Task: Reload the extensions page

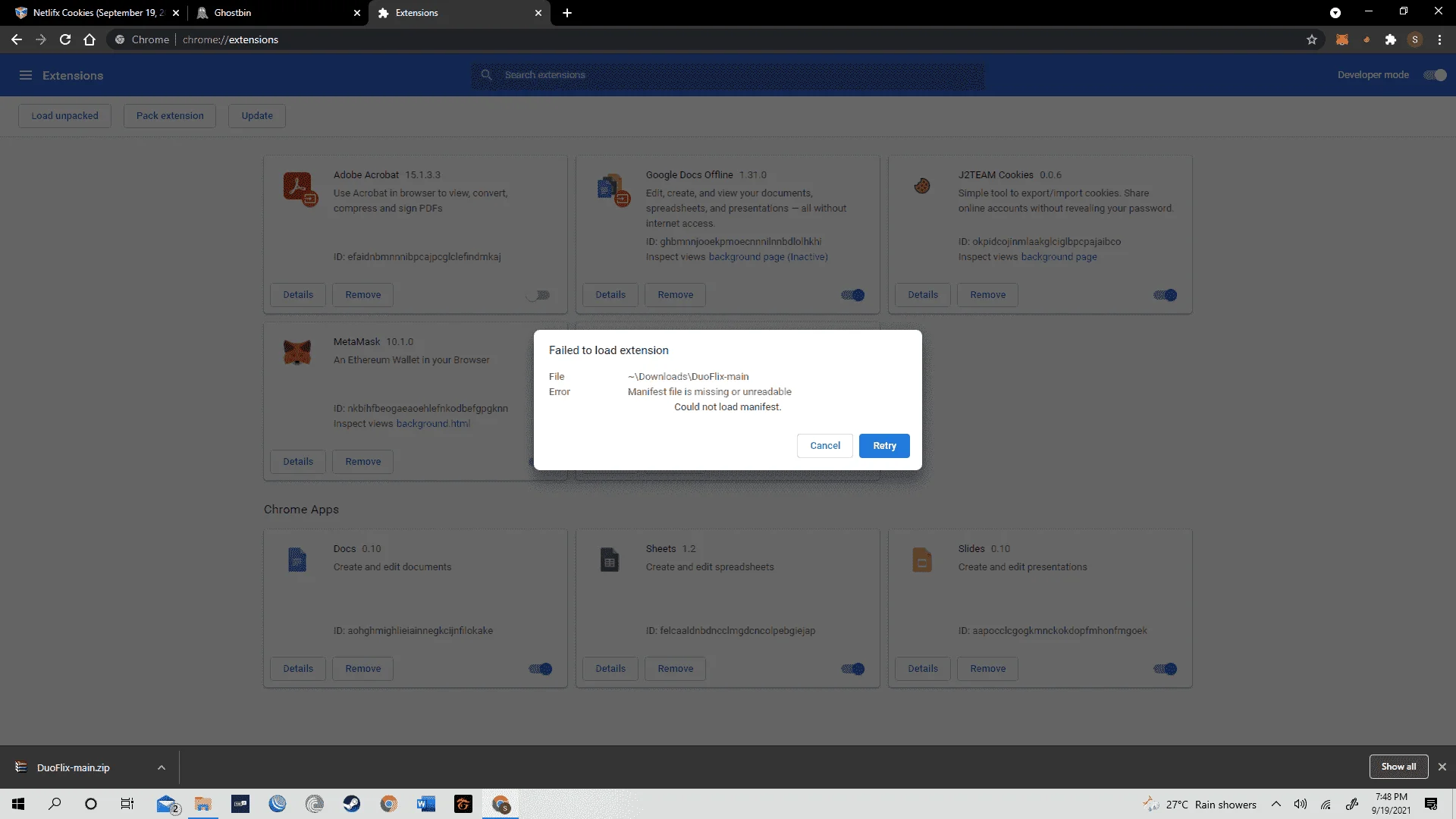Action: tap(65, 39)
